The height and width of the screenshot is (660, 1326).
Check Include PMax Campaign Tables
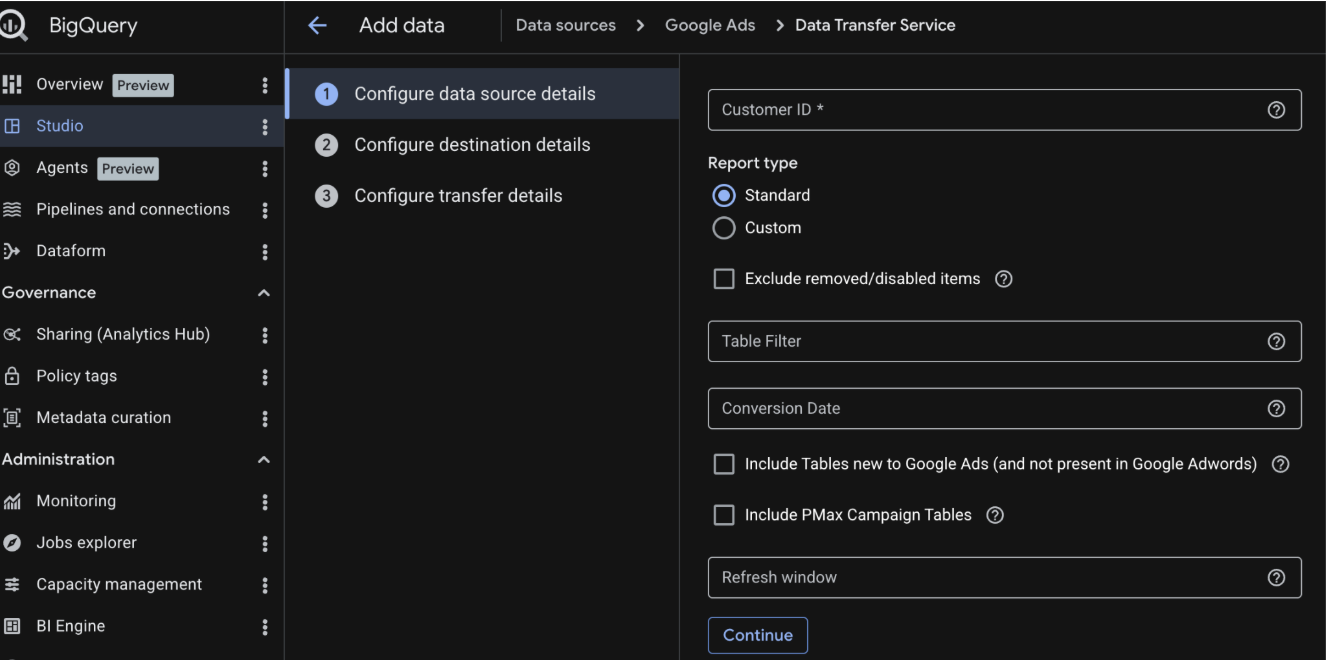724,515
